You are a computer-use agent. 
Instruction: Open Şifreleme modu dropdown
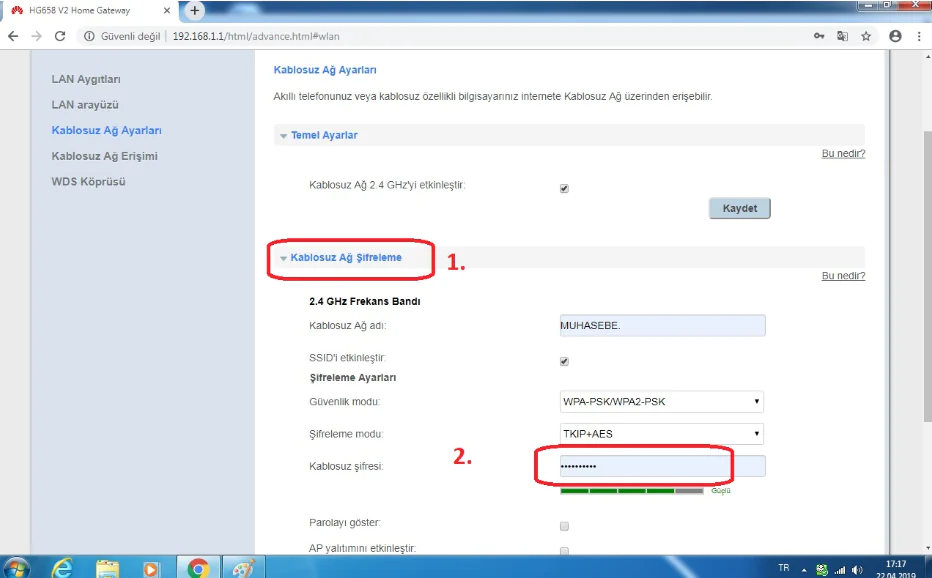(x=662, y=434)
